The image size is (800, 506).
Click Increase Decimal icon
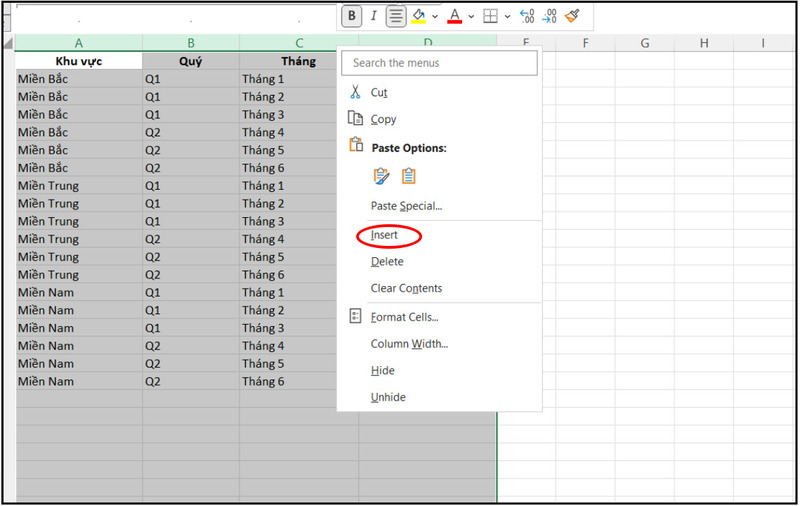[527, 16]
